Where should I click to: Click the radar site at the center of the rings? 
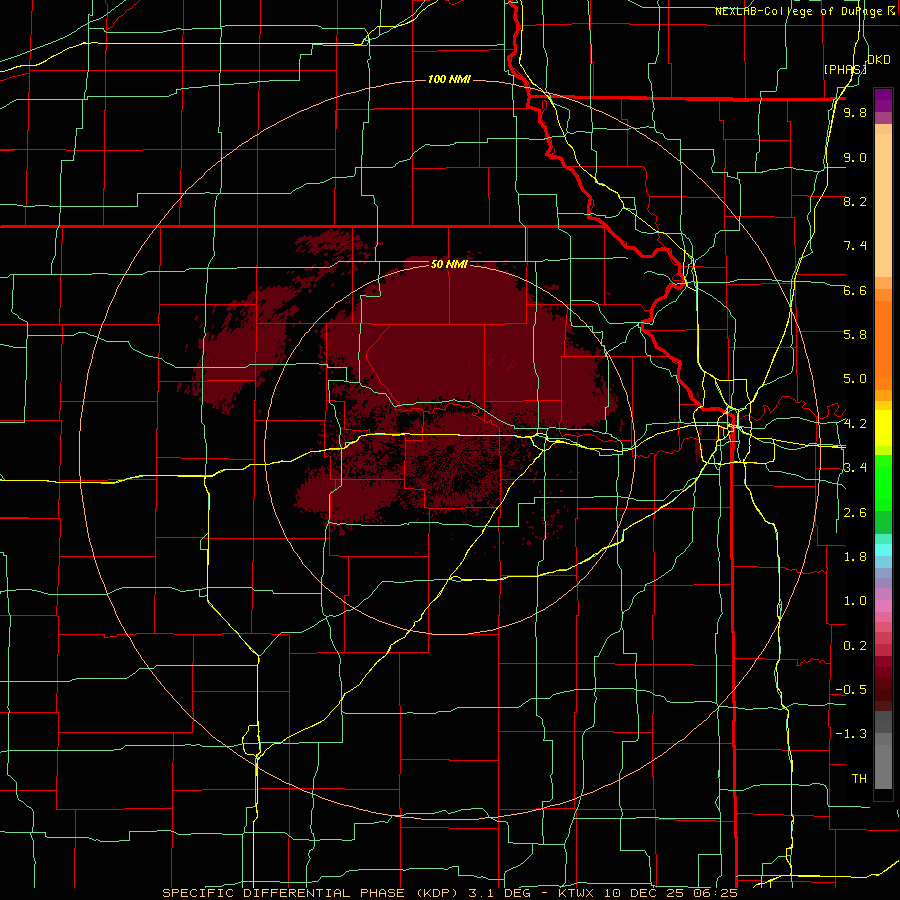click(x=449, y=450)
